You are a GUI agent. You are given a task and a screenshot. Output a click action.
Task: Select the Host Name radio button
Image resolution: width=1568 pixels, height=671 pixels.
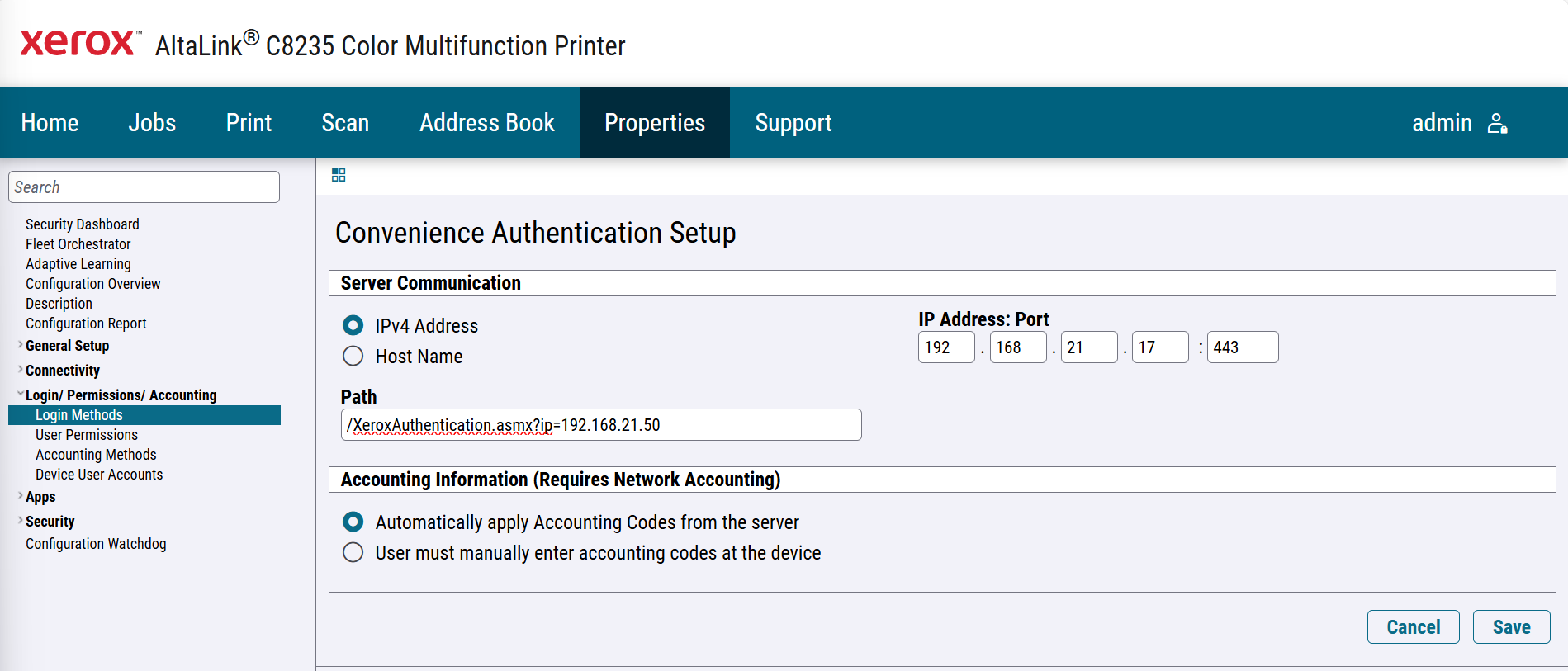pos(353,356)
